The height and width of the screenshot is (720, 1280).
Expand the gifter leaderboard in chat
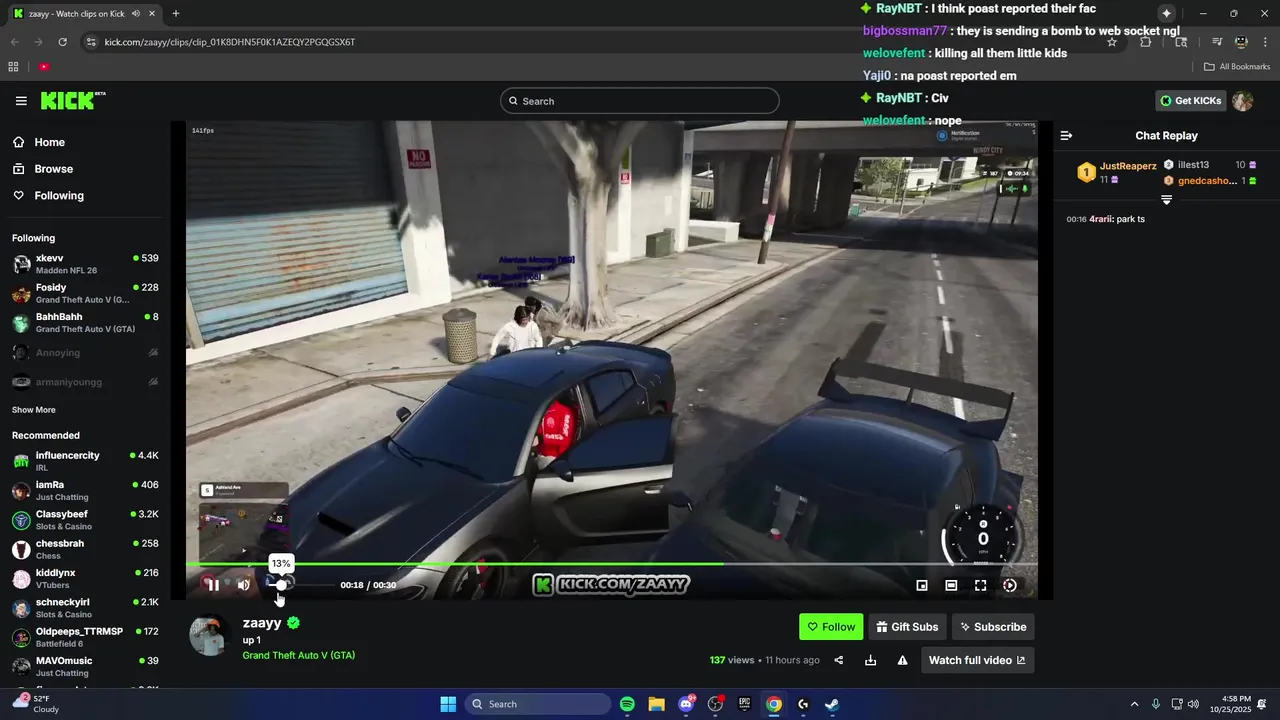[1166, 200]
